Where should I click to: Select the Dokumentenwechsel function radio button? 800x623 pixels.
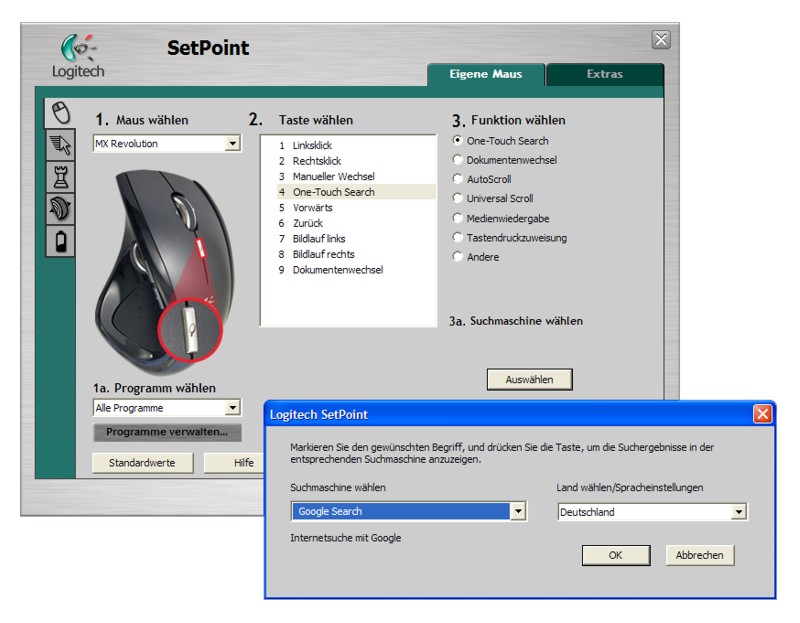click(458, 160)
